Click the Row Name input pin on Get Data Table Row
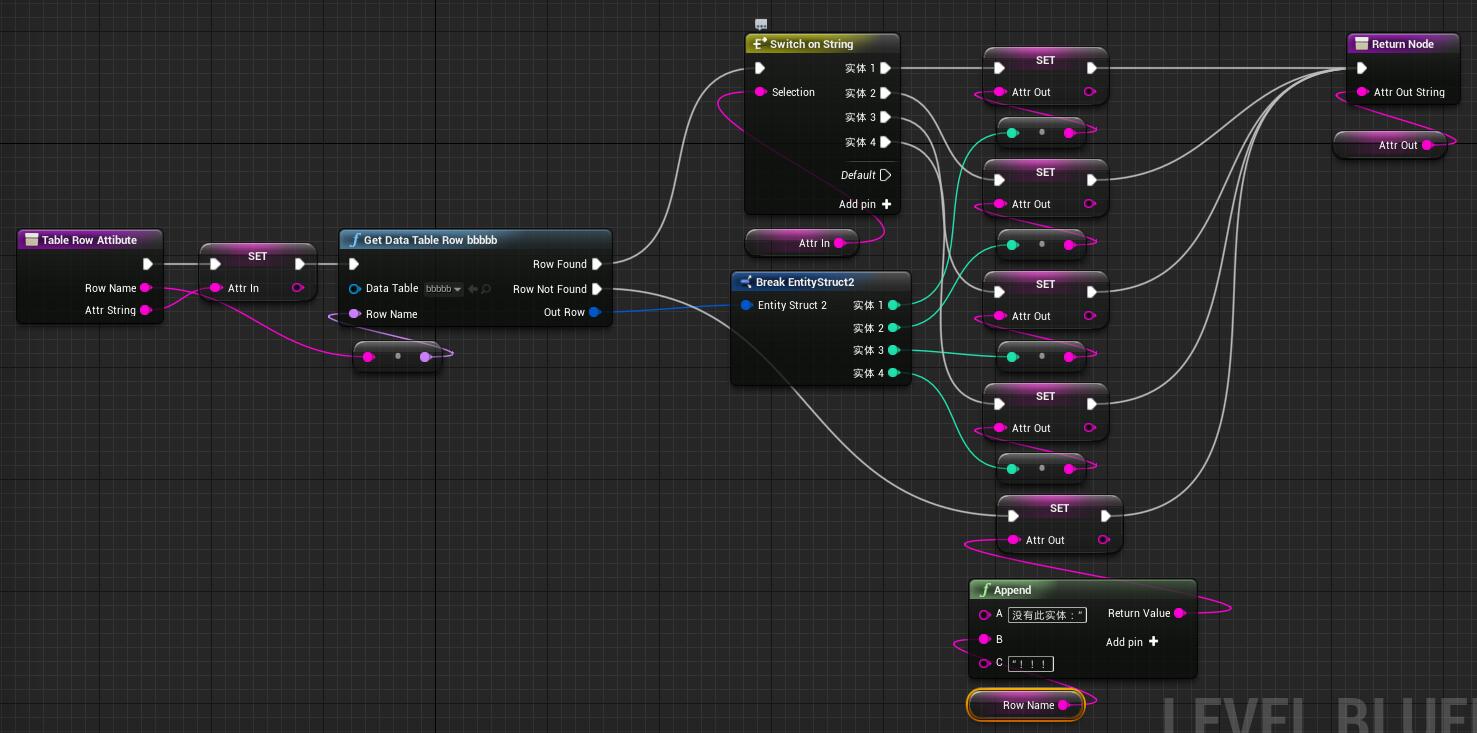This screenshot has height=733, width=1477. coord(354,314)
